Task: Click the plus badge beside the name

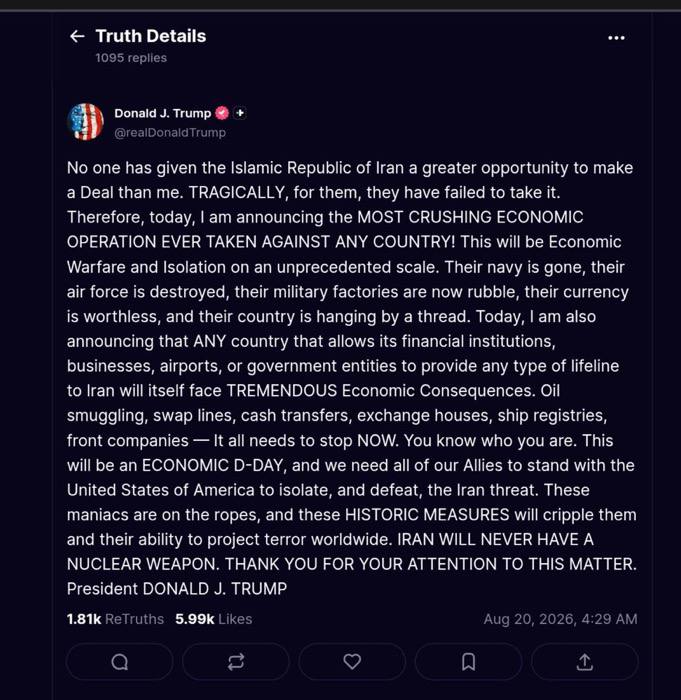Action: (x=240, y=113)
